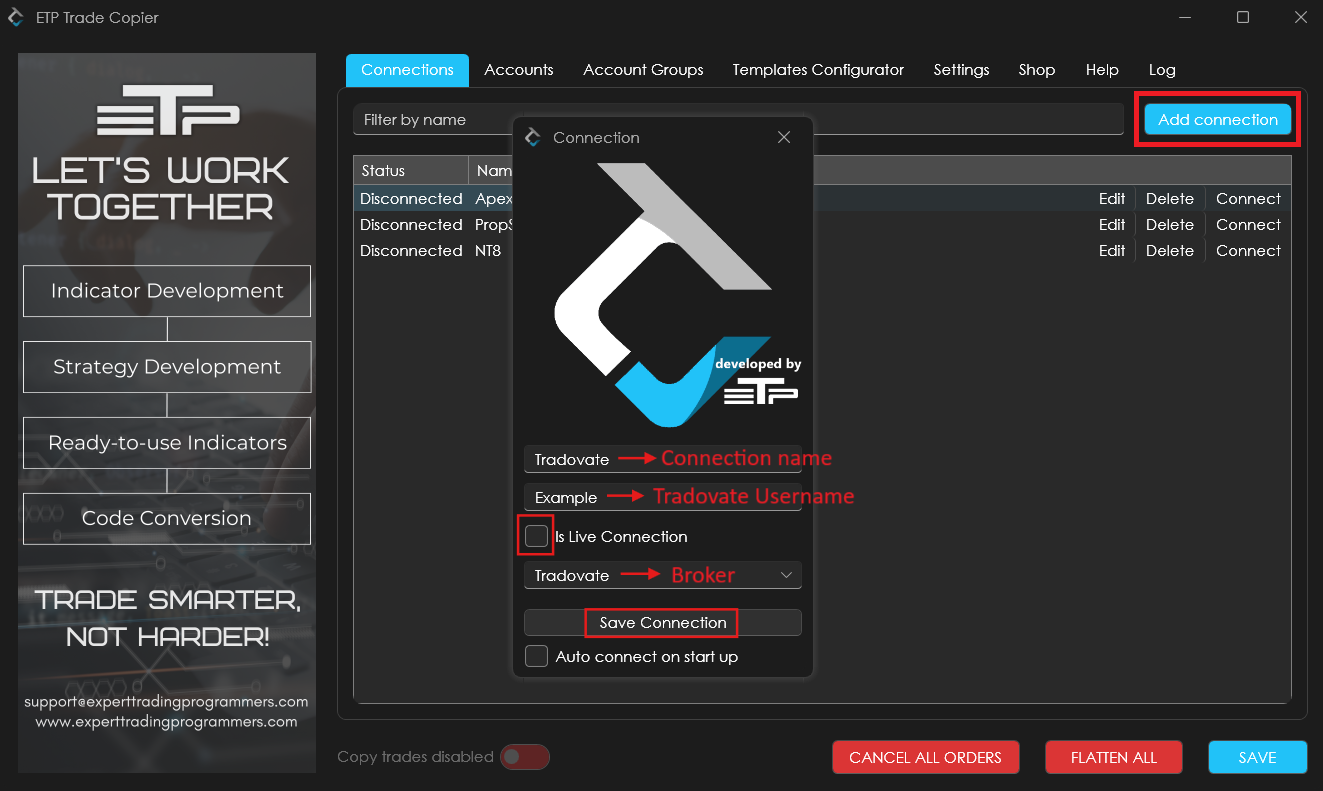Hit the red FLATTEN ALL button

click(1113, 757)
